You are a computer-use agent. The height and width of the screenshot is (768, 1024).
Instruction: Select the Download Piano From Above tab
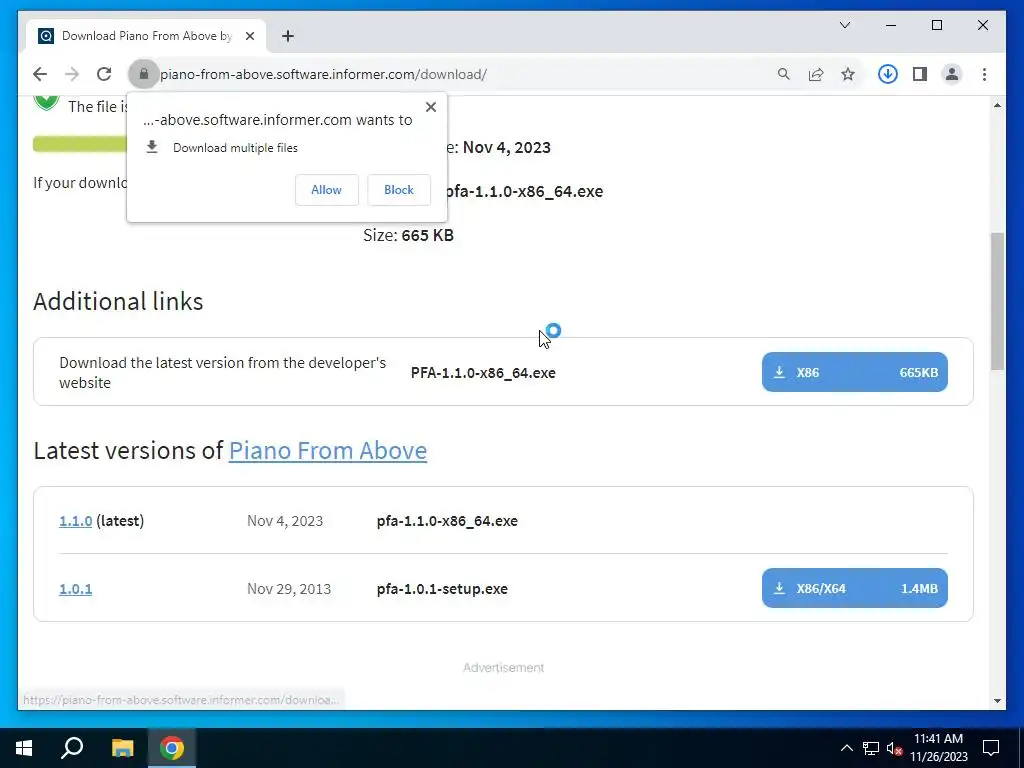tap(147, 36)
